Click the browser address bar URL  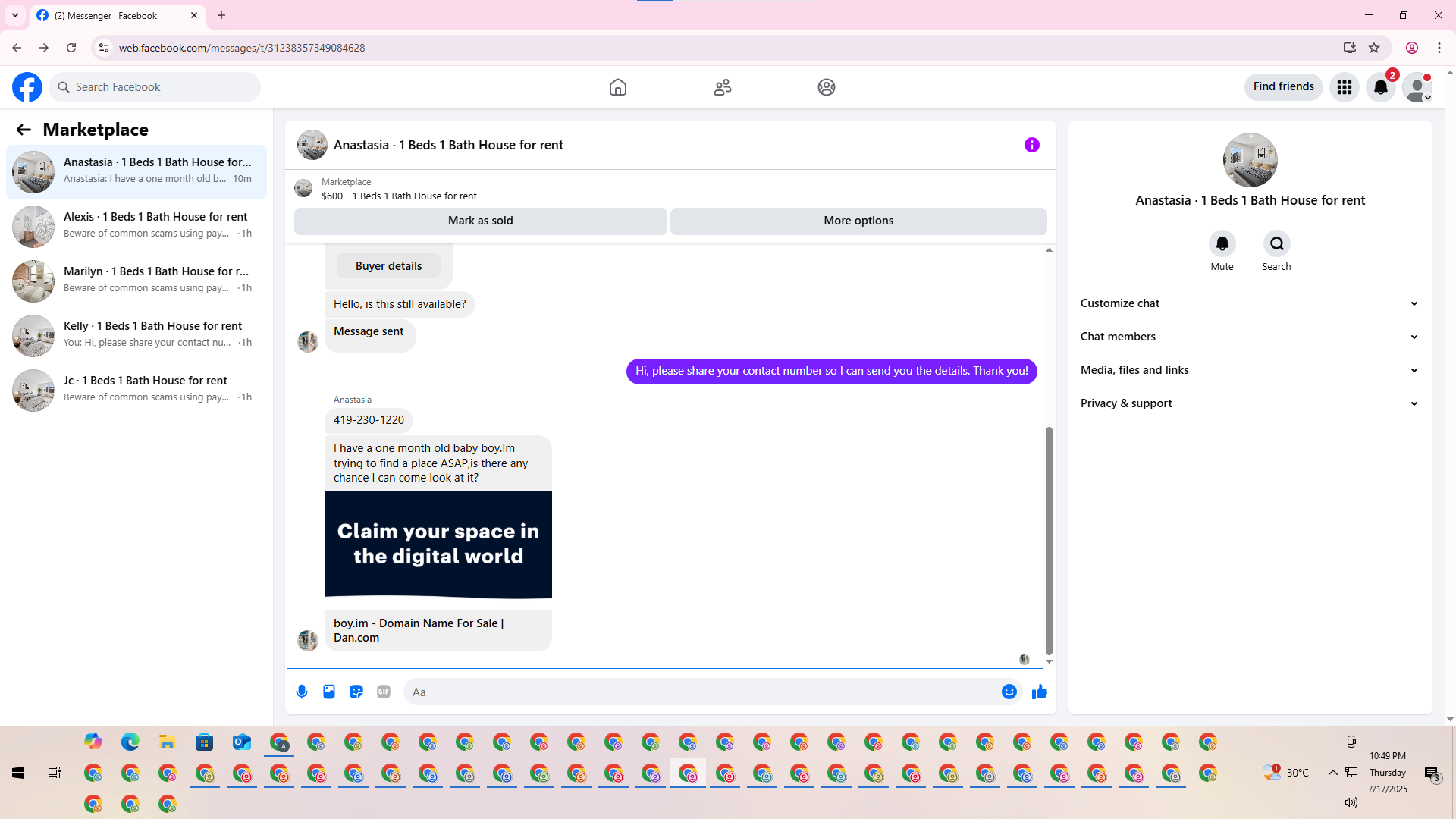click(242, 48)
